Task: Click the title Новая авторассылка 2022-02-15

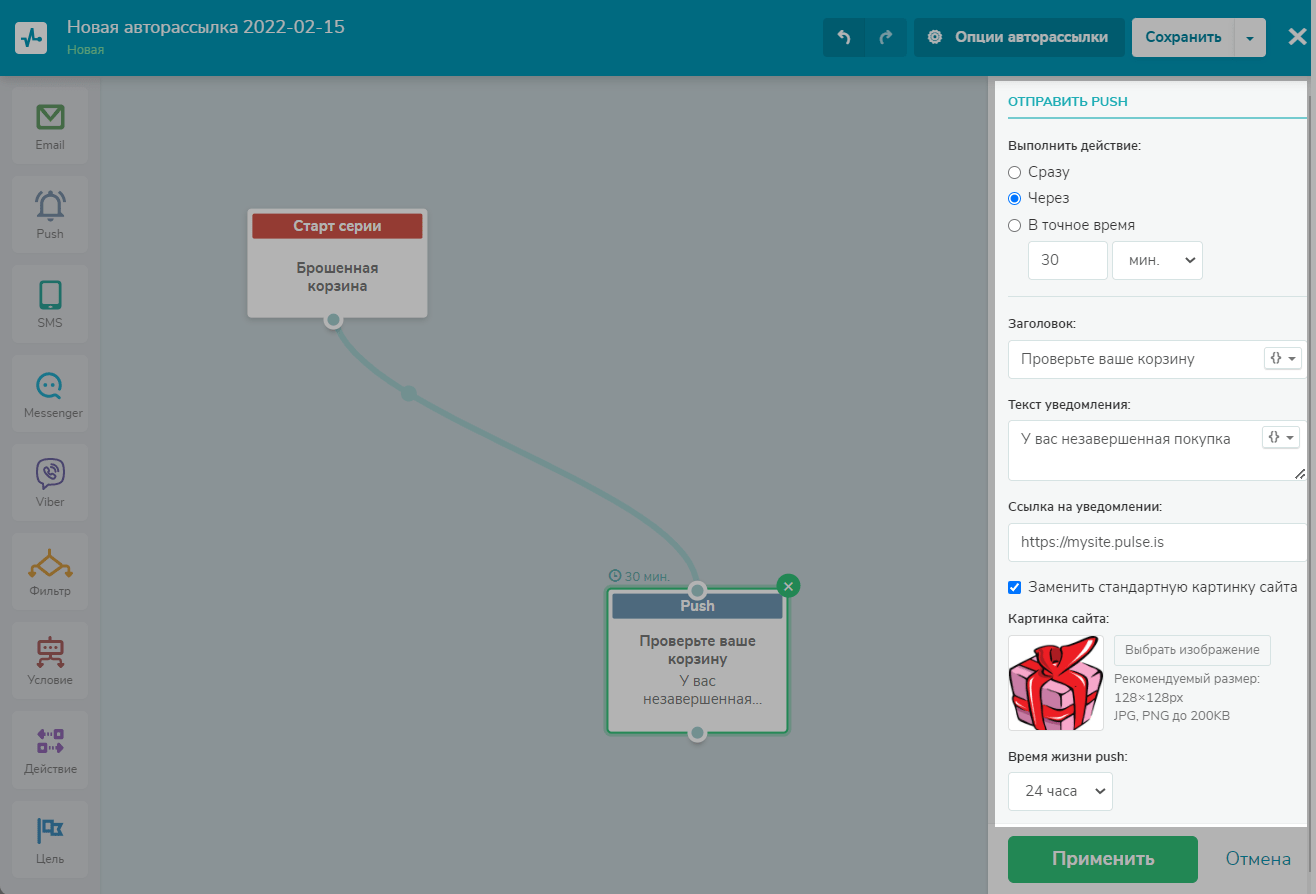Action: 206,27
